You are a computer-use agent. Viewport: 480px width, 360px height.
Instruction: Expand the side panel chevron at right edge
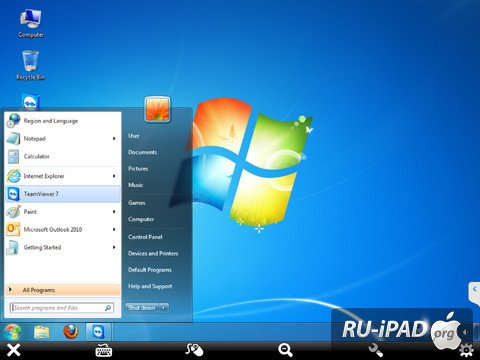tap(474, 289)
